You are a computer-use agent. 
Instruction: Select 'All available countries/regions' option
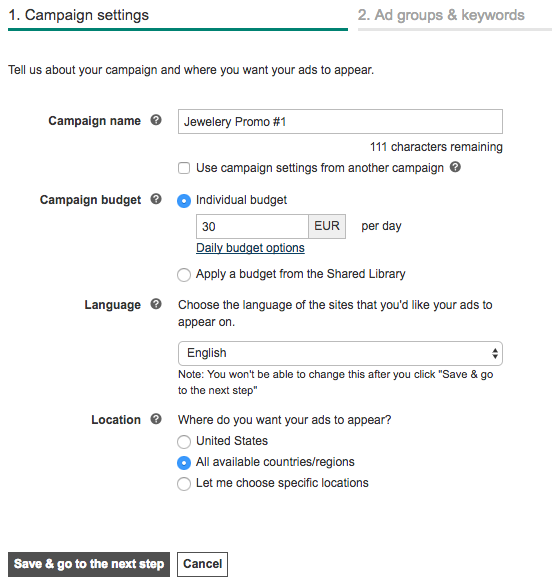pos(184,463)
